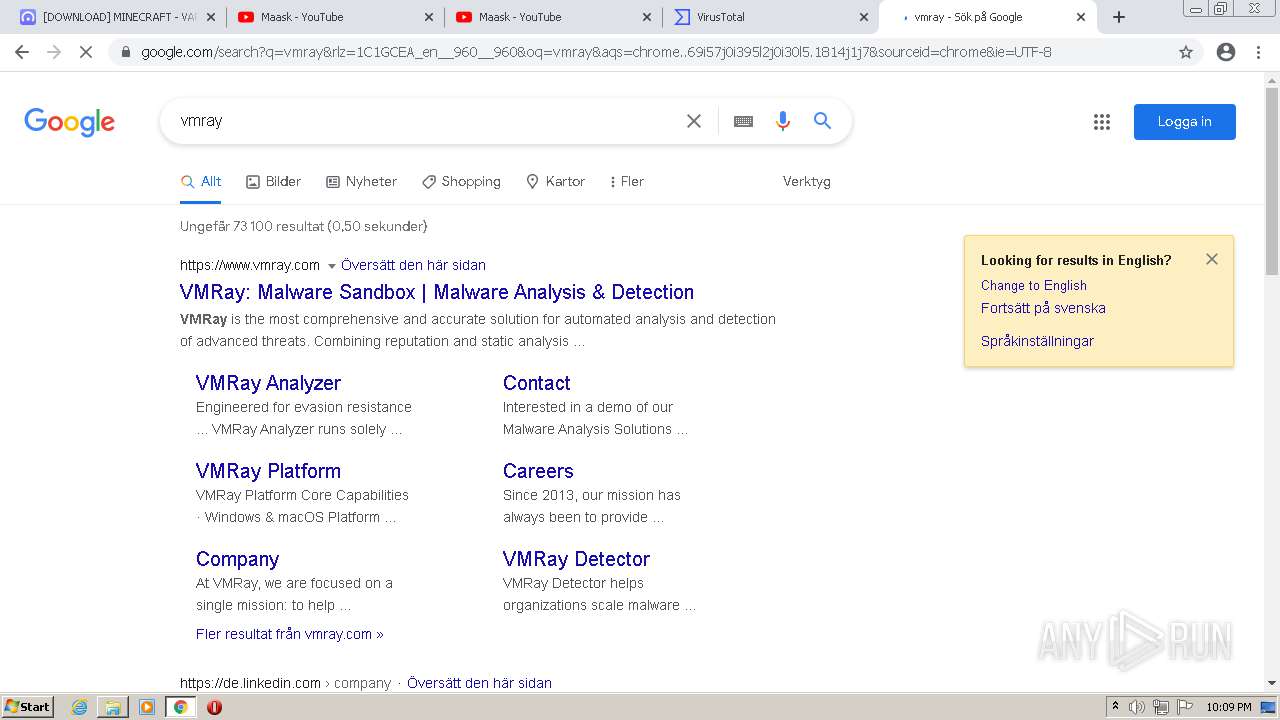Expand the Fler search options menu
This screenshot has height=720, width=1280.
(x=627, y=181)
